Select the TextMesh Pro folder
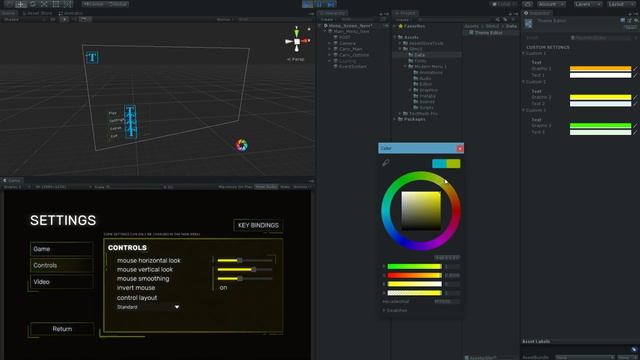 point(423,113)
